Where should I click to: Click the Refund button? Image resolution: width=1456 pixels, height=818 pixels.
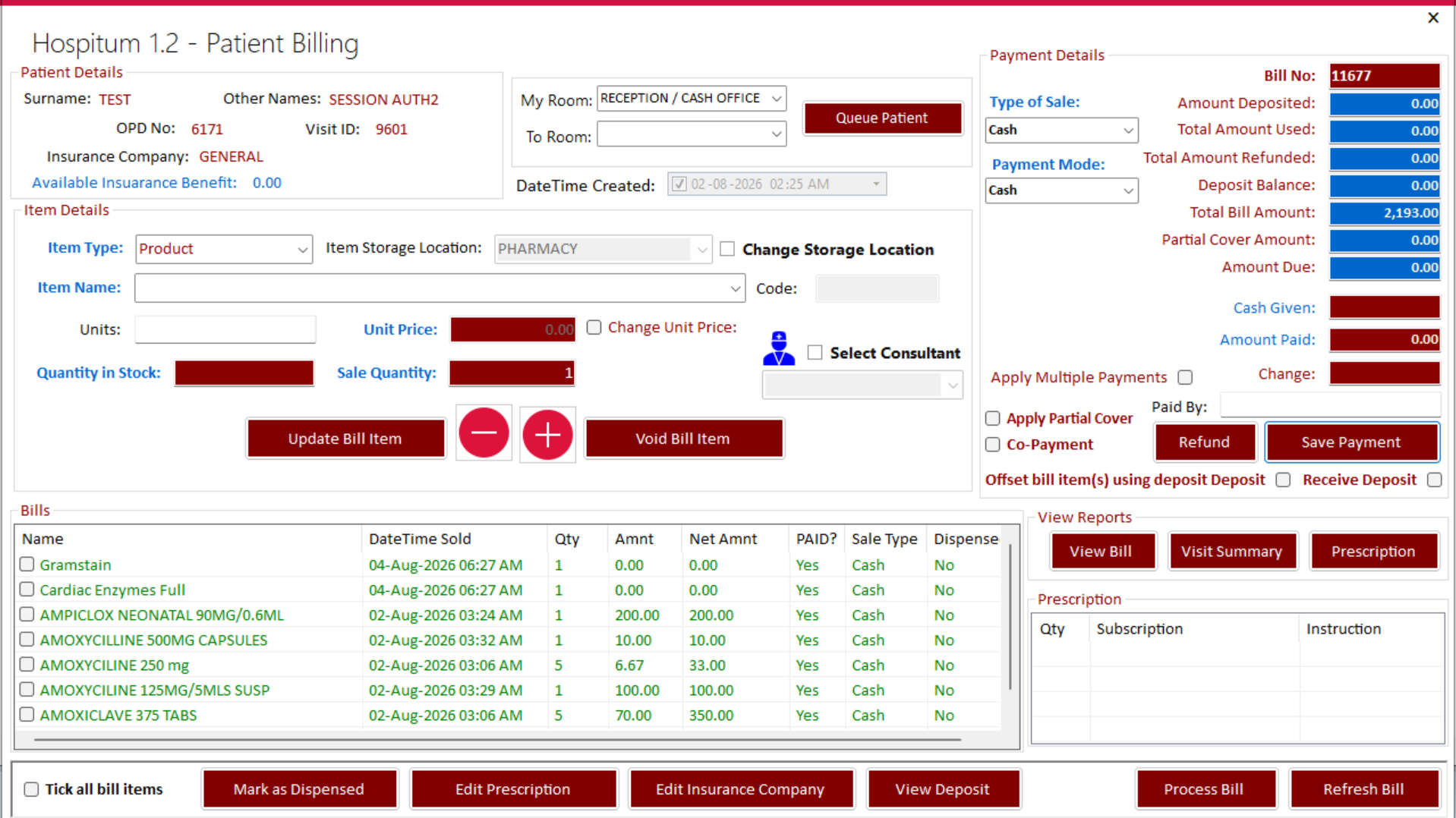click(1204, 442)
